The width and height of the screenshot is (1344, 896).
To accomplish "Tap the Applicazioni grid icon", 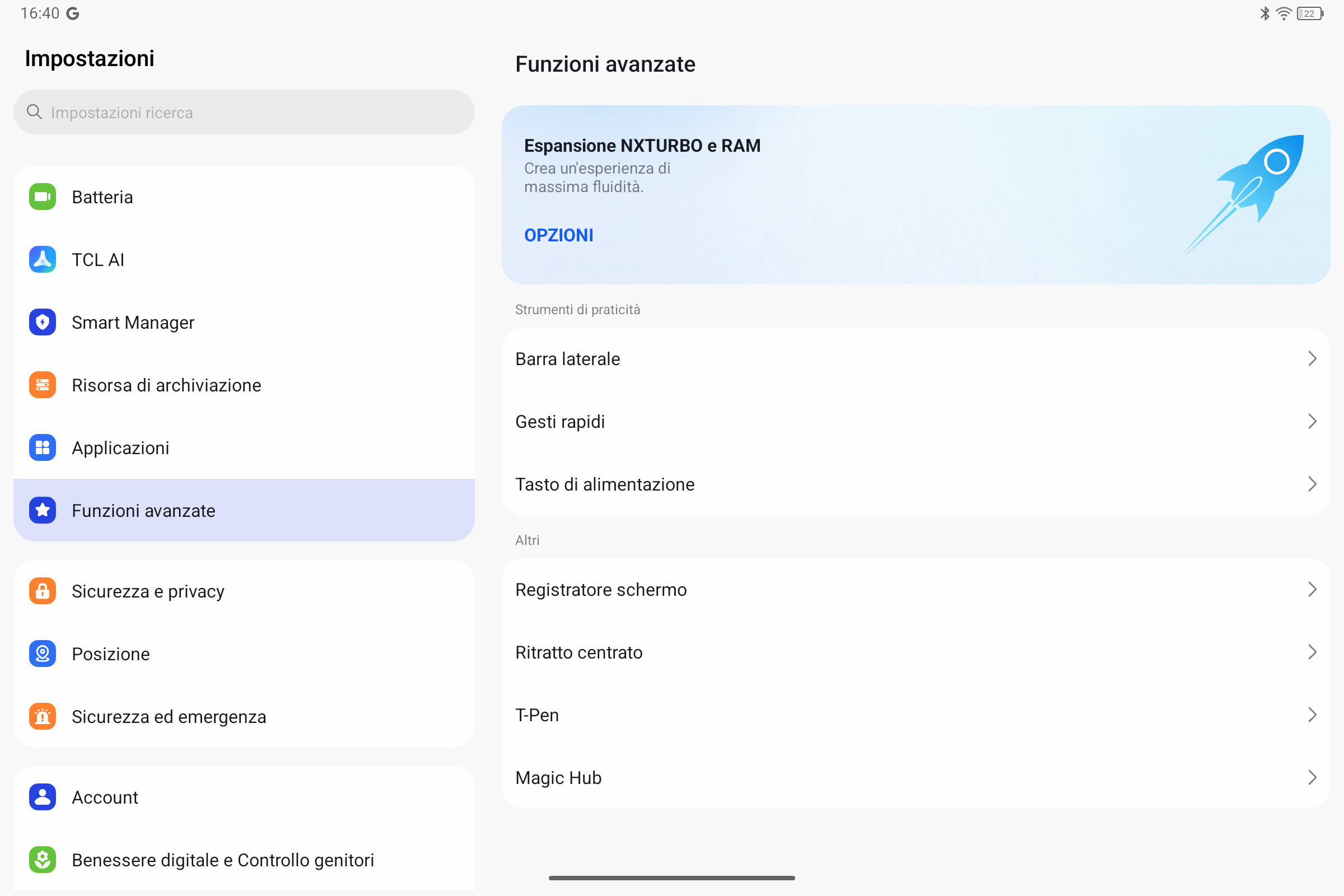I will (x=43, y=447).
